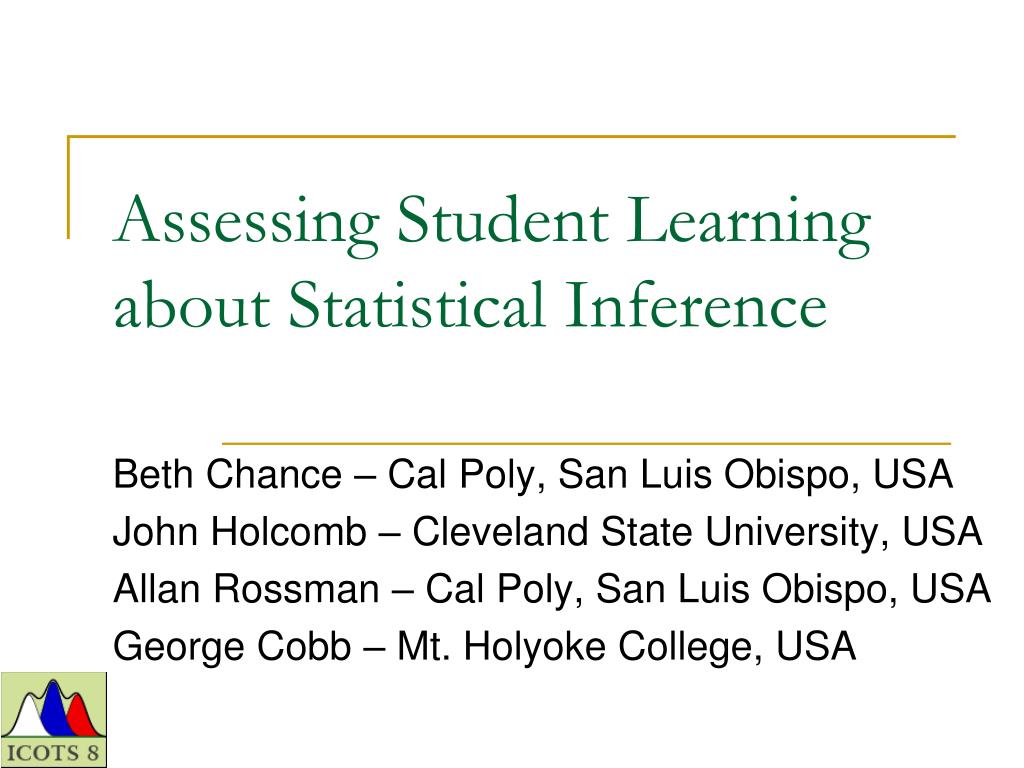Click the Beth Chance author line
The image size is (1024, 768).
click(533, 475)
